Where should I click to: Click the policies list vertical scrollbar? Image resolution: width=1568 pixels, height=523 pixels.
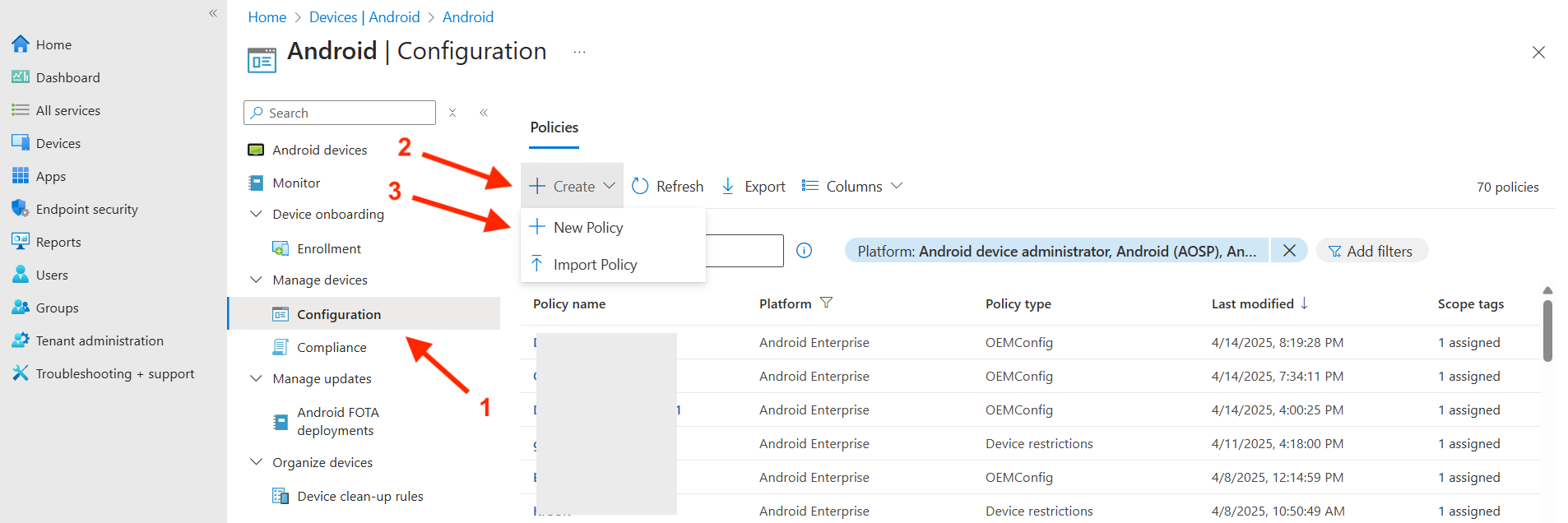pos(1547,331)
